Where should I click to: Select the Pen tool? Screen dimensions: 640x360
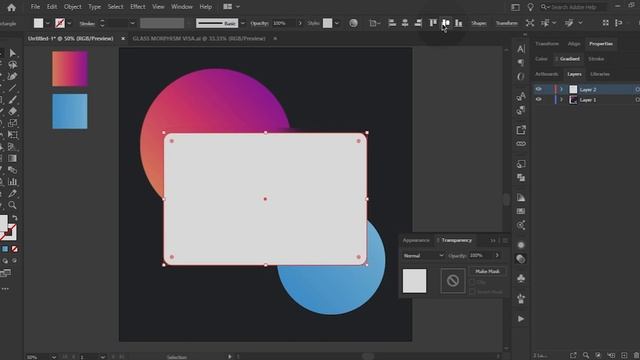click(x=12, y=76)
